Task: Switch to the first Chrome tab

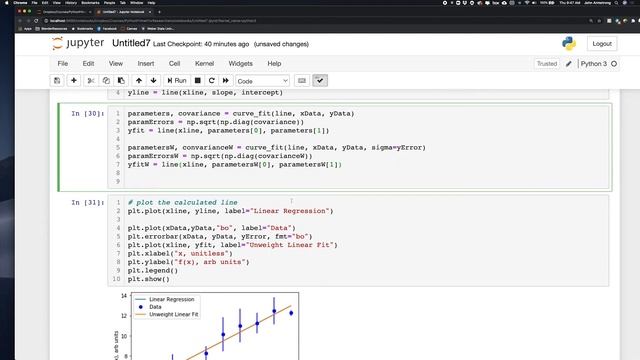Action: (64, 12)
